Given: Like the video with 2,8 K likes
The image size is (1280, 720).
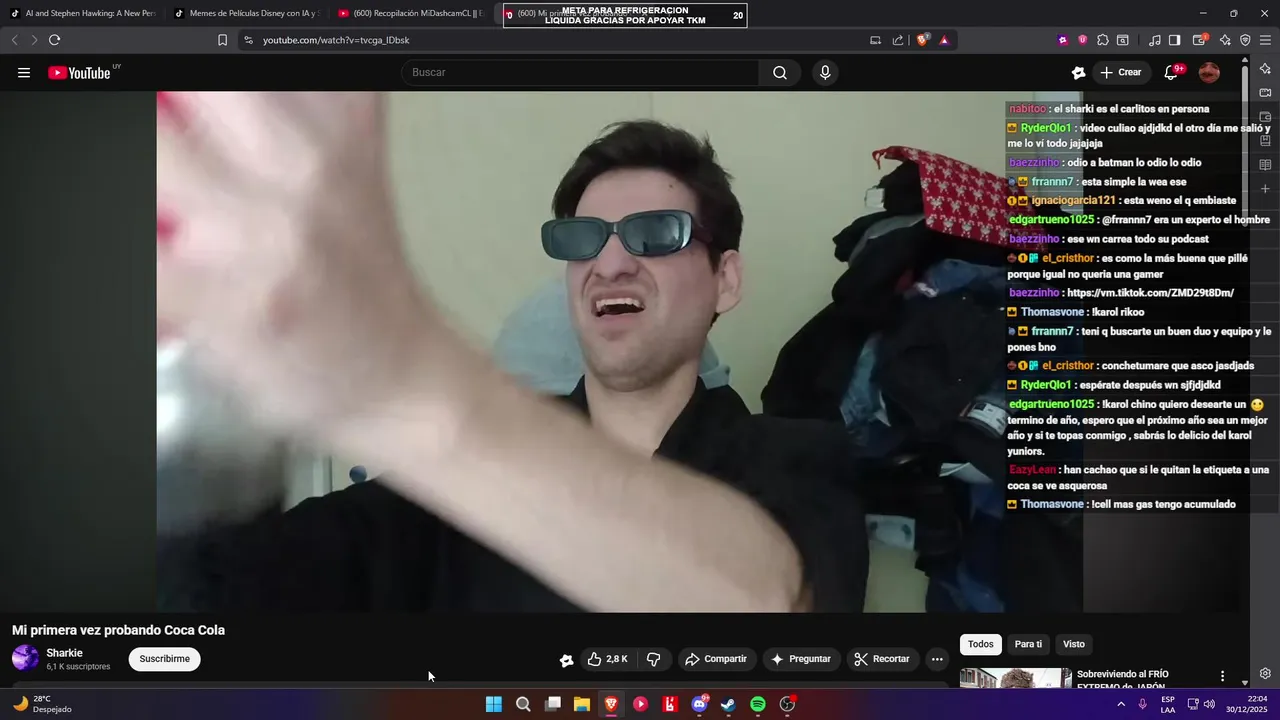Looking at the screenshot, I should click(607, 659).
